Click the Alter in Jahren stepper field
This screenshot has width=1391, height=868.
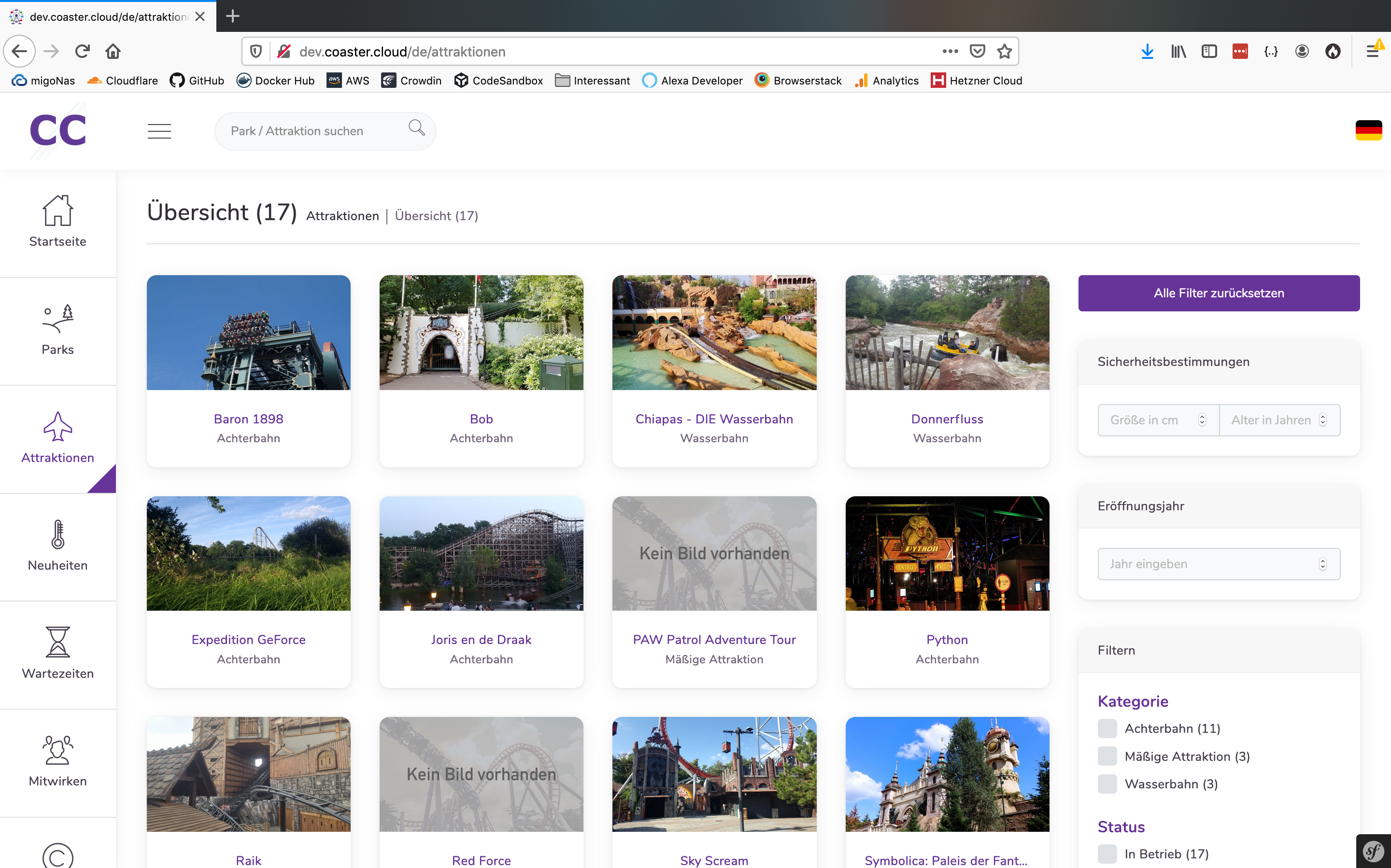click(1279, 420)
